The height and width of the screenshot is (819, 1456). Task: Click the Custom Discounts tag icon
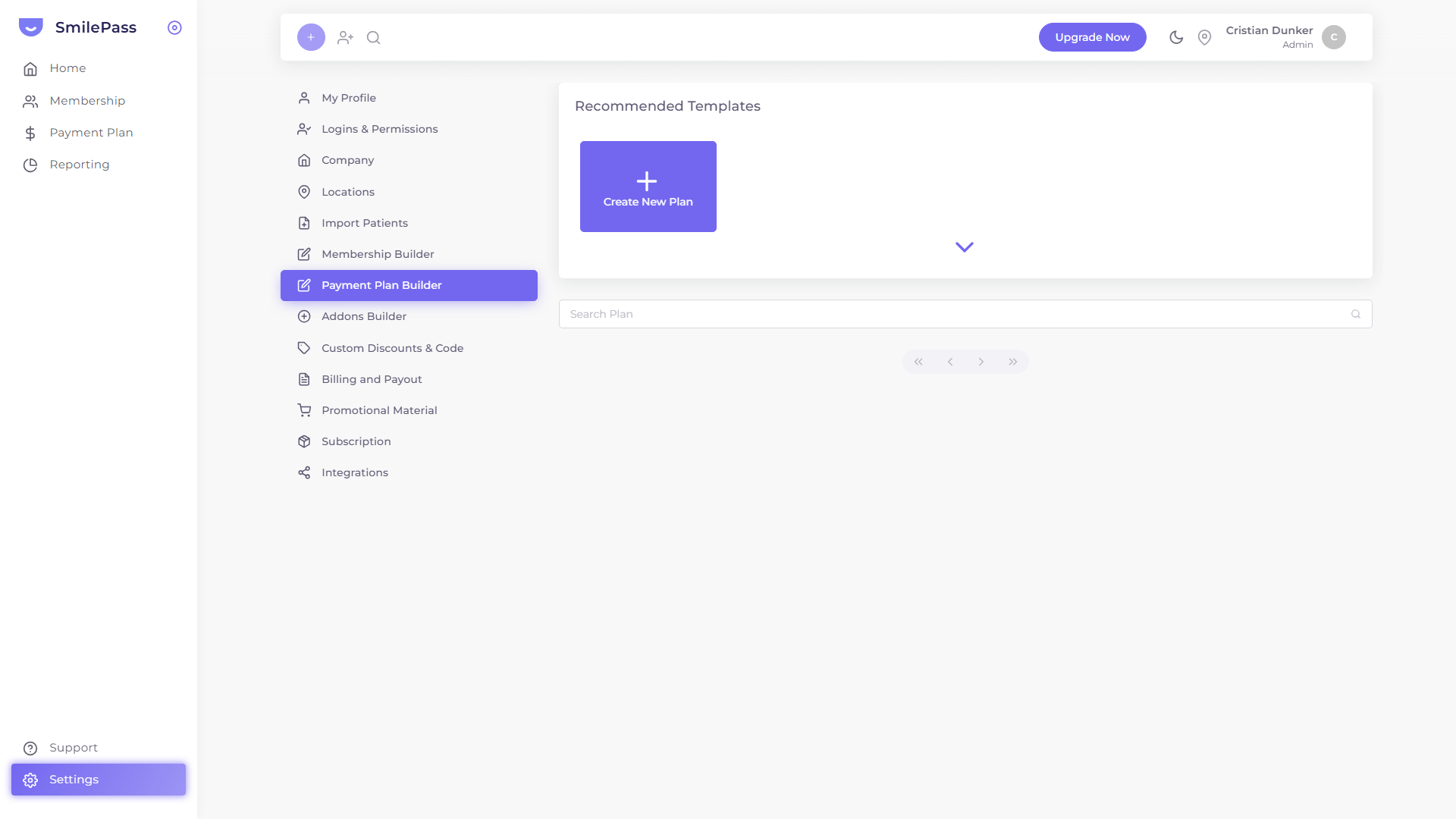pyautogui.click(x=304, y=348)
